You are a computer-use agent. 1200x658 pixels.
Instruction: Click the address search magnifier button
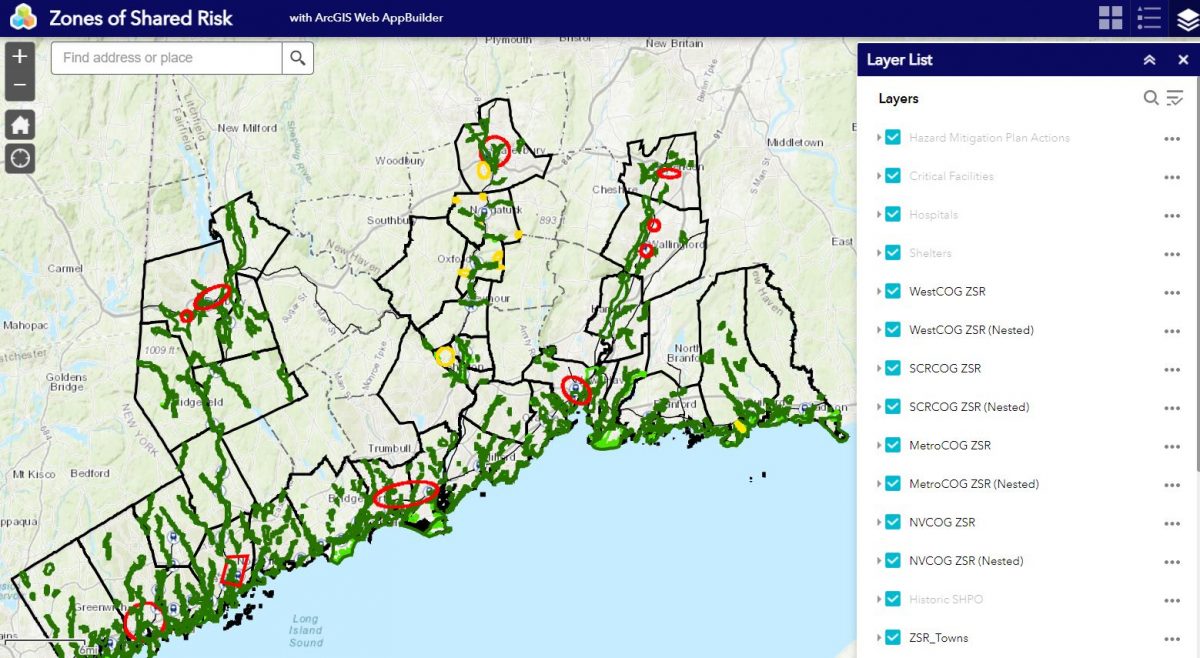point(297,58)
